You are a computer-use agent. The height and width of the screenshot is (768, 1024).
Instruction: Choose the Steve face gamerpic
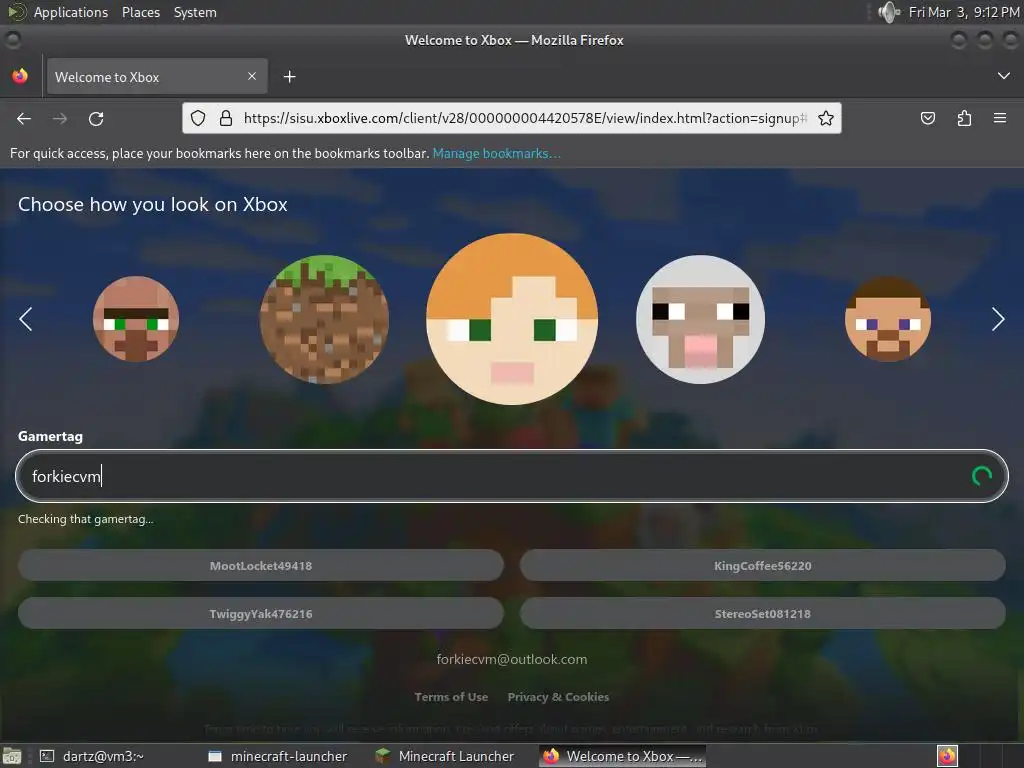pyautogui.click(x=888, y=319)
